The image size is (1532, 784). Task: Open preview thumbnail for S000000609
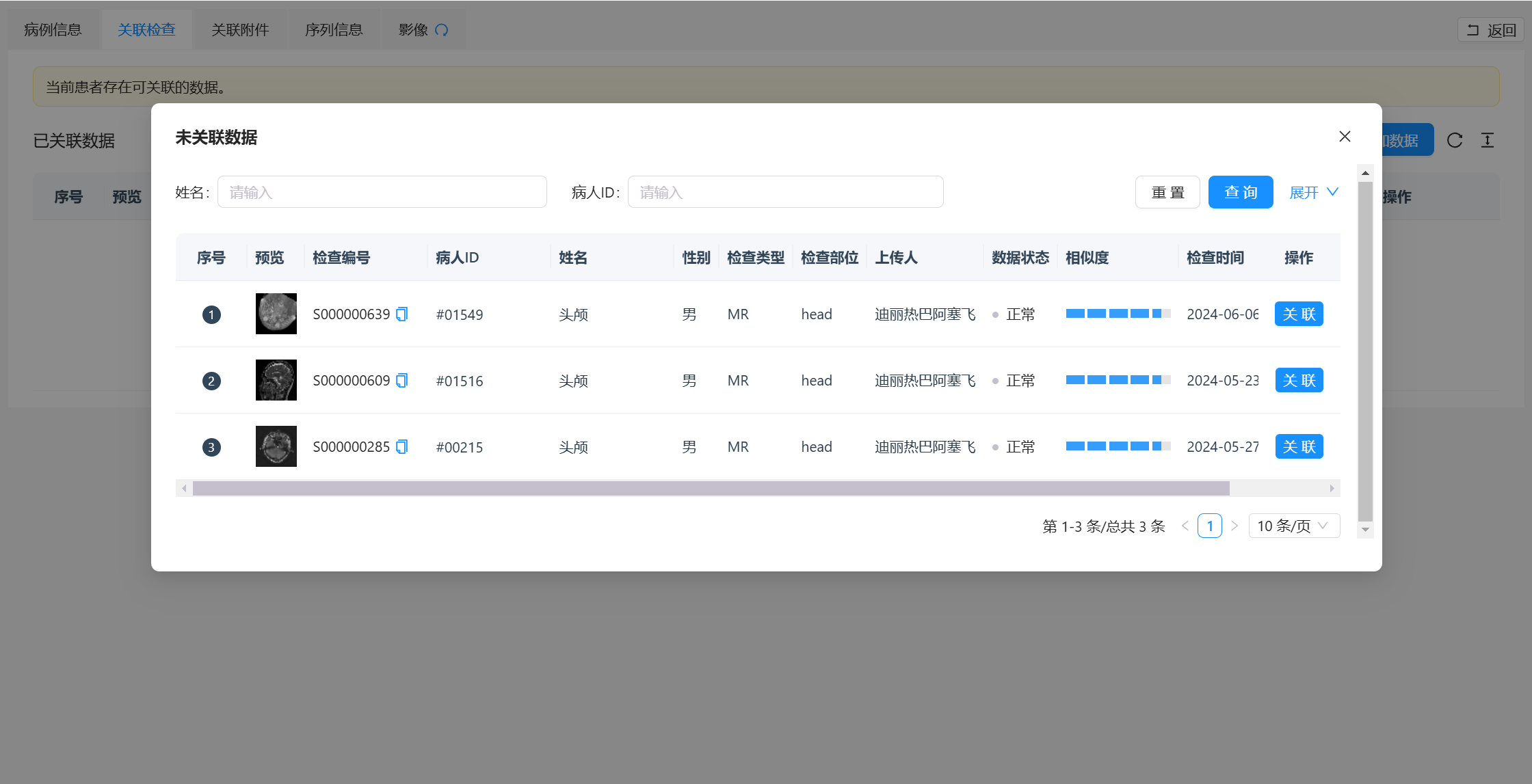[276, 380]
